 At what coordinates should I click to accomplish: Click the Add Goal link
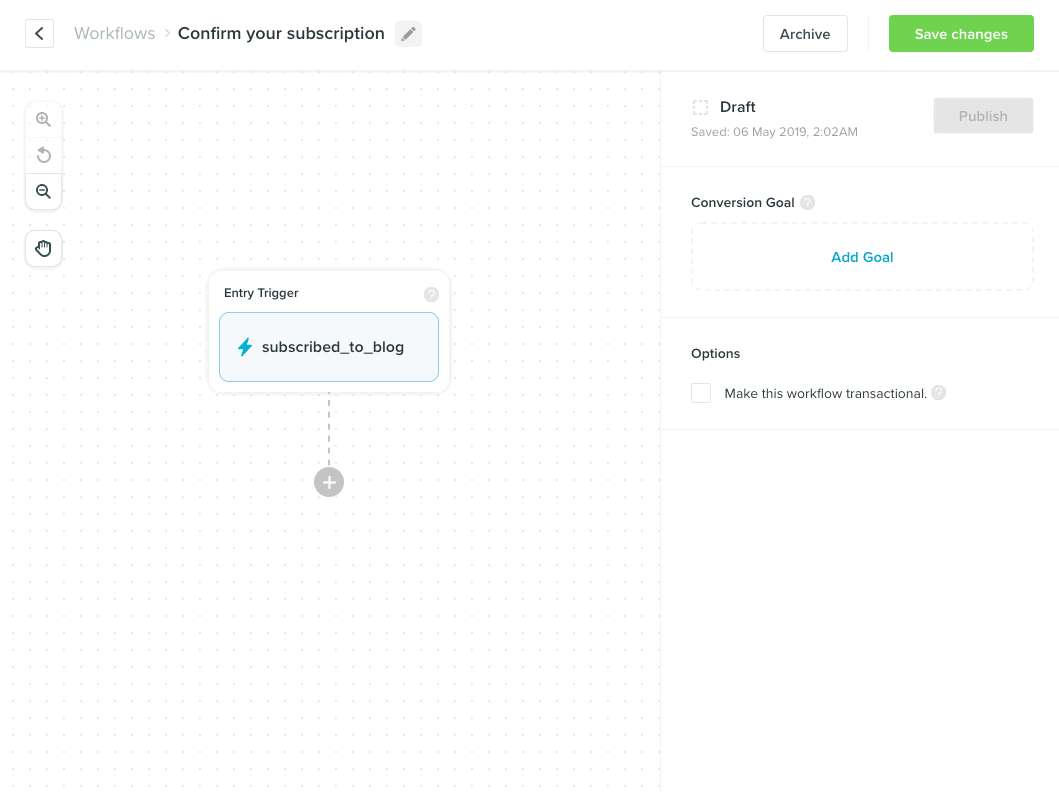click(862, 256)
